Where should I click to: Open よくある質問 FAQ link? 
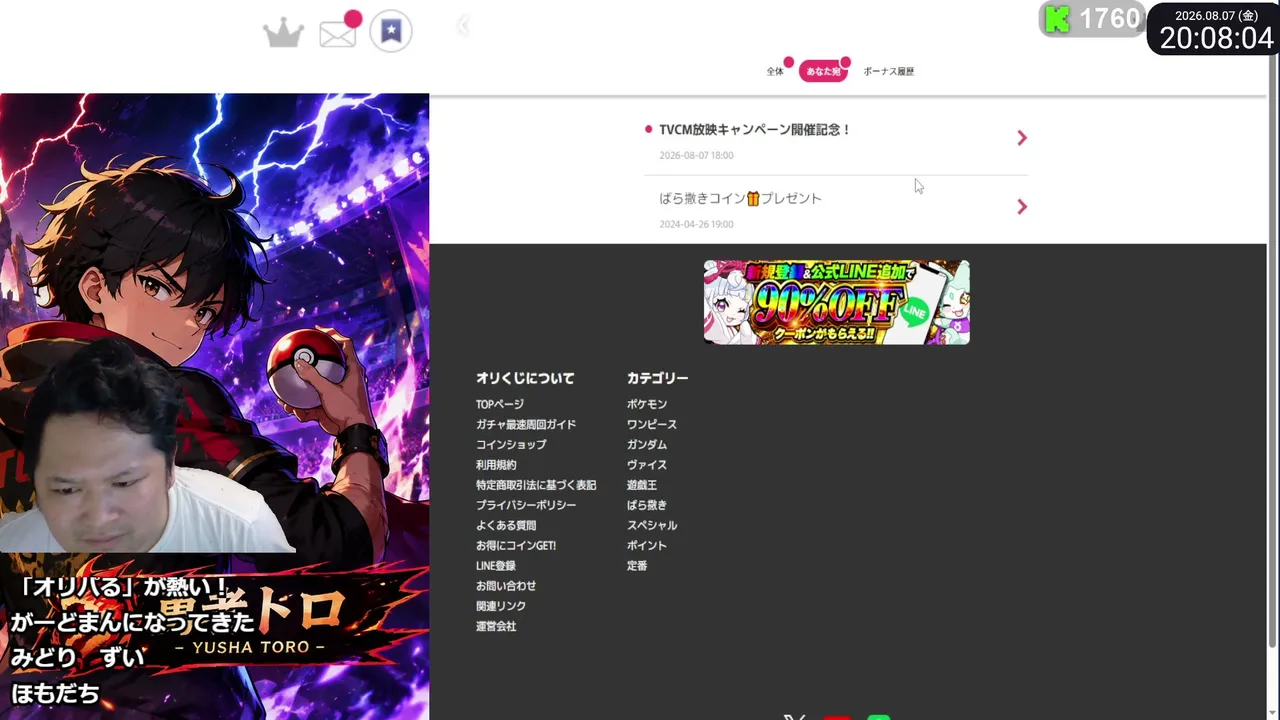[506, 525]
